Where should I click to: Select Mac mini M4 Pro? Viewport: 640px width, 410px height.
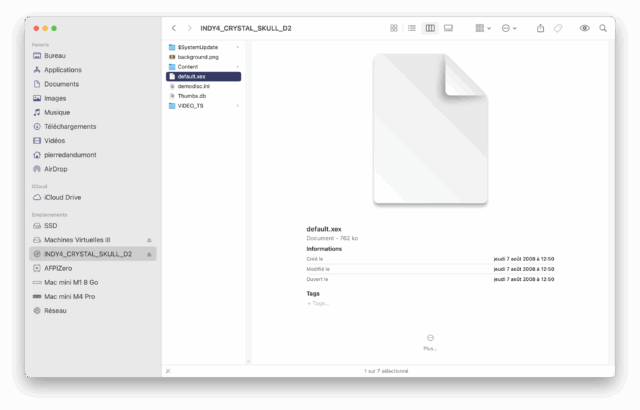(x=93, y=296)
